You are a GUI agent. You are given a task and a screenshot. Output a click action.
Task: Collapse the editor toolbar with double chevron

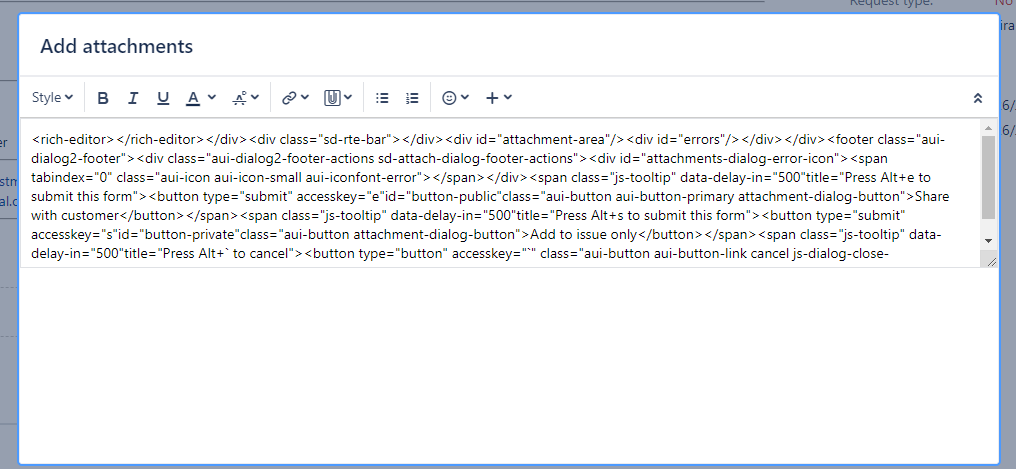tap(978, 98)
